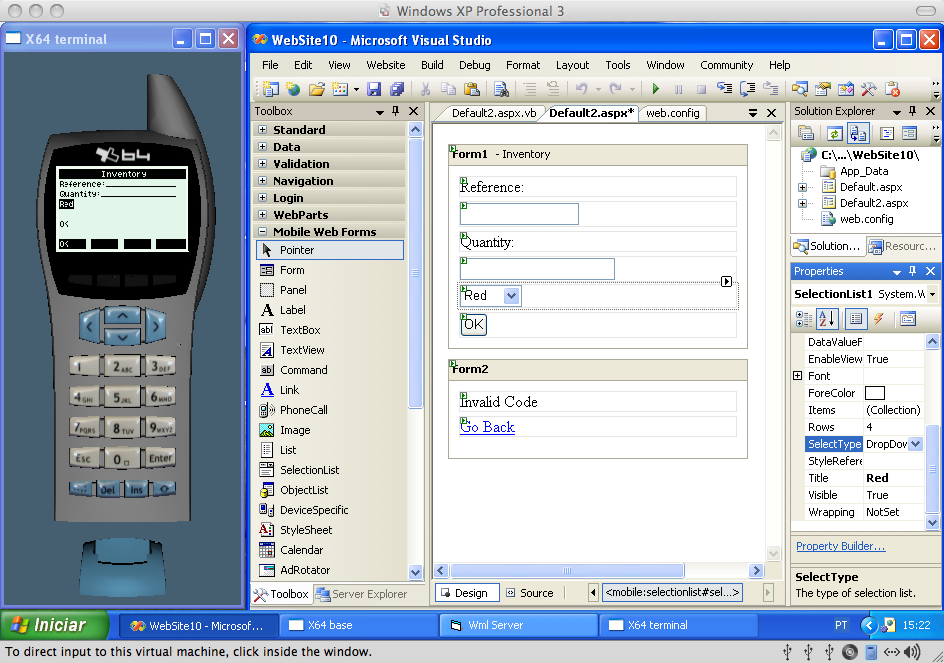Open the Property Builder link

[840, 546]
